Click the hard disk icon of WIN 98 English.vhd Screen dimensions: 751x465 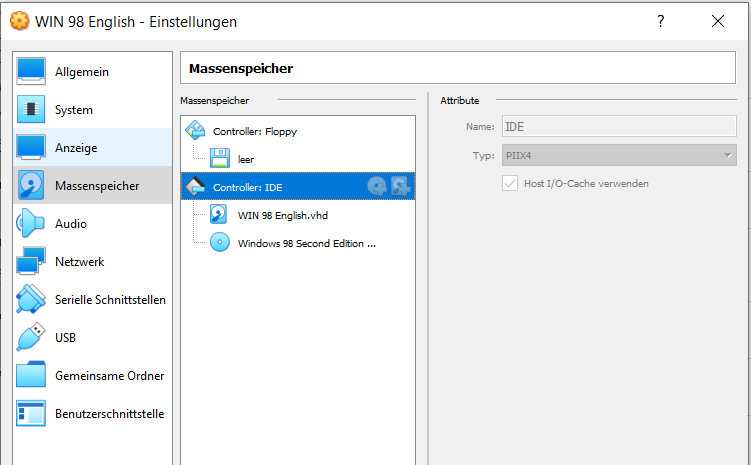(x=219, y=215)
